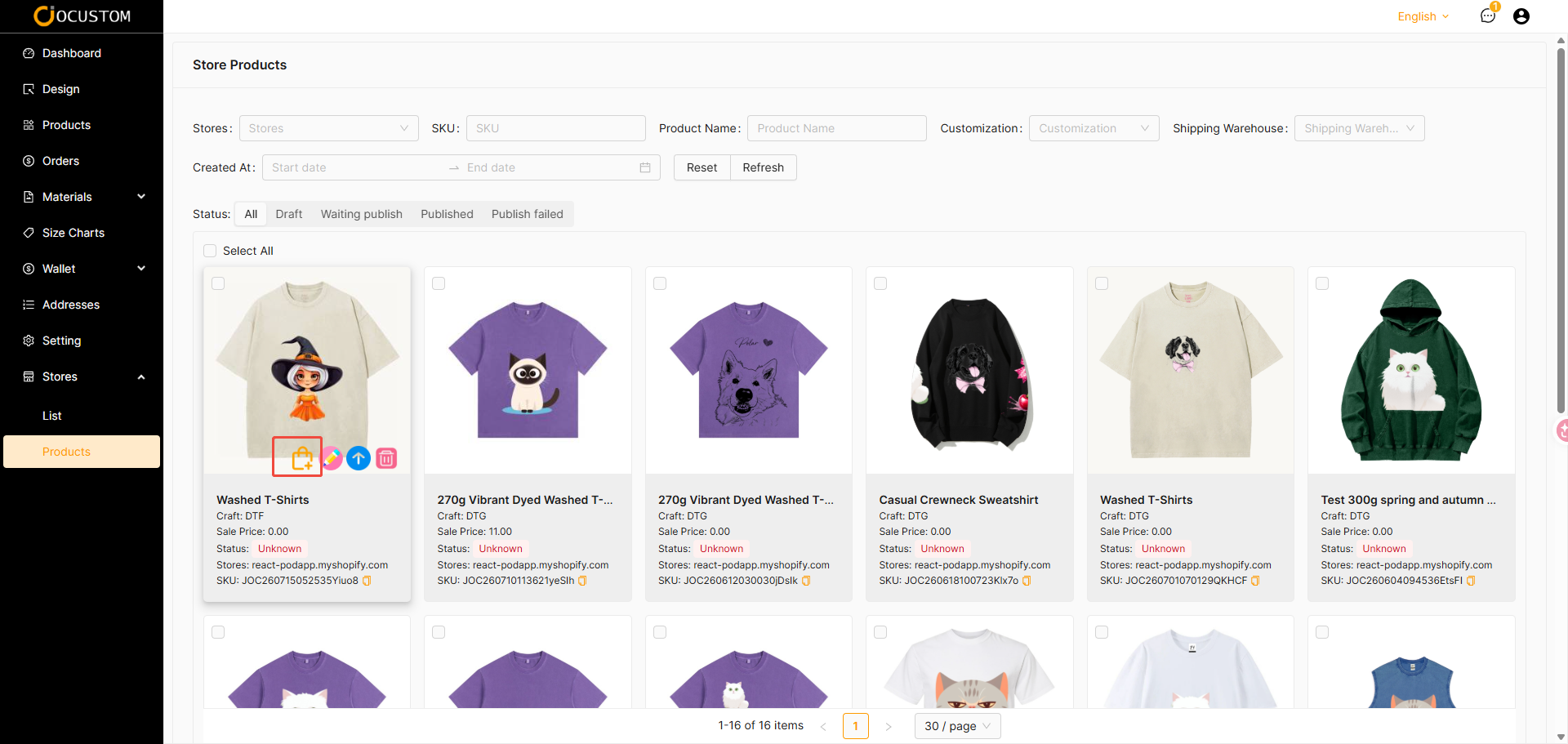Click the SKU input field
This screenshot has width=1568, height=744.
(x=556, y=128)
